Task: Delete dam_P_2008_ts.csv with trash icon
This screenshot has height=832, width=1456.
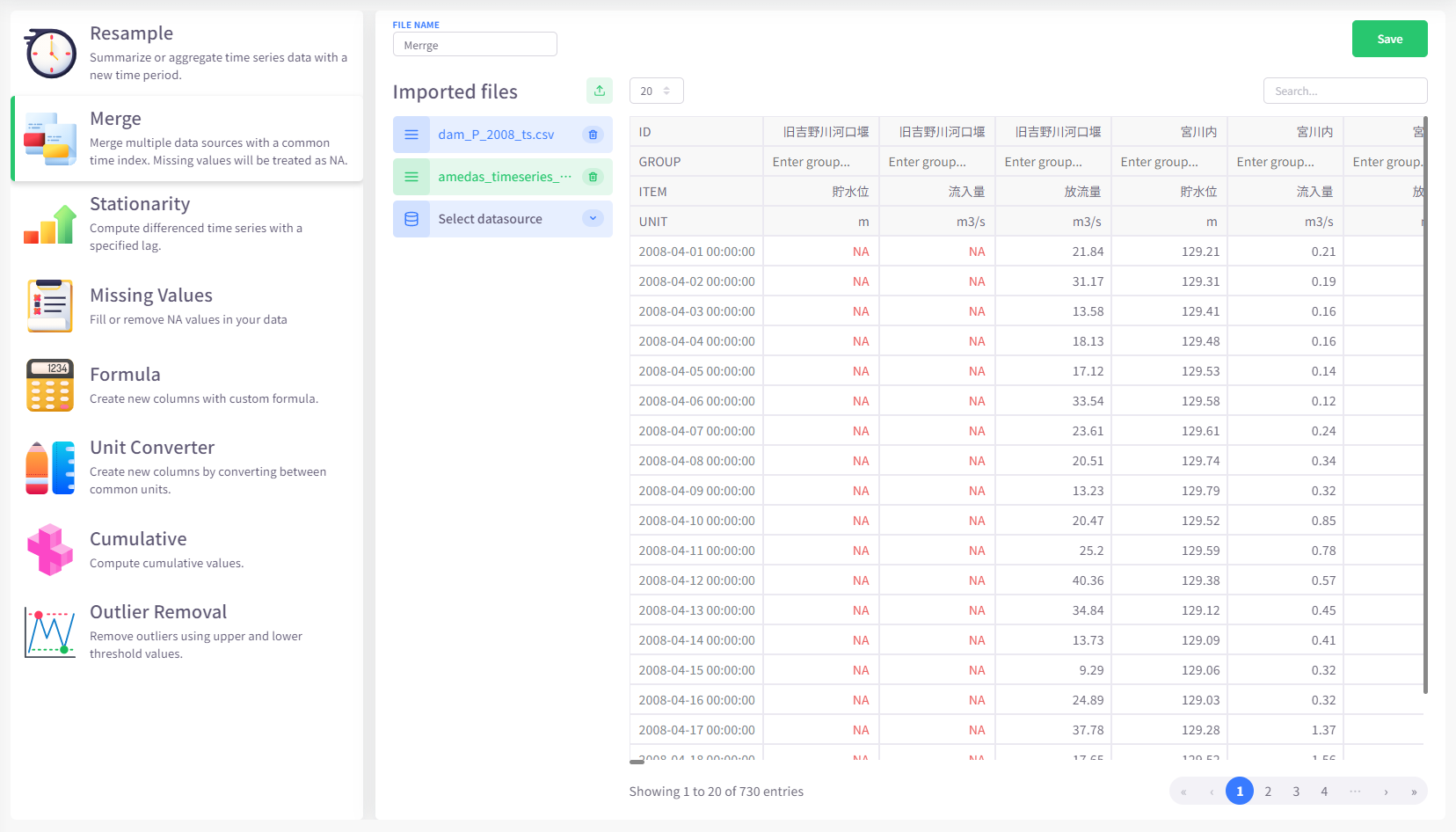Action: coord(593,135)
